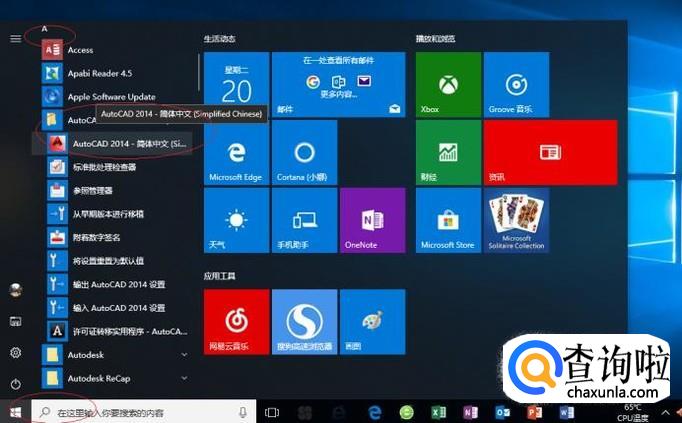The image size is (682, 423).
Task: Open 参照管理器 from AutoCAD folder
Action: [115, 190]
